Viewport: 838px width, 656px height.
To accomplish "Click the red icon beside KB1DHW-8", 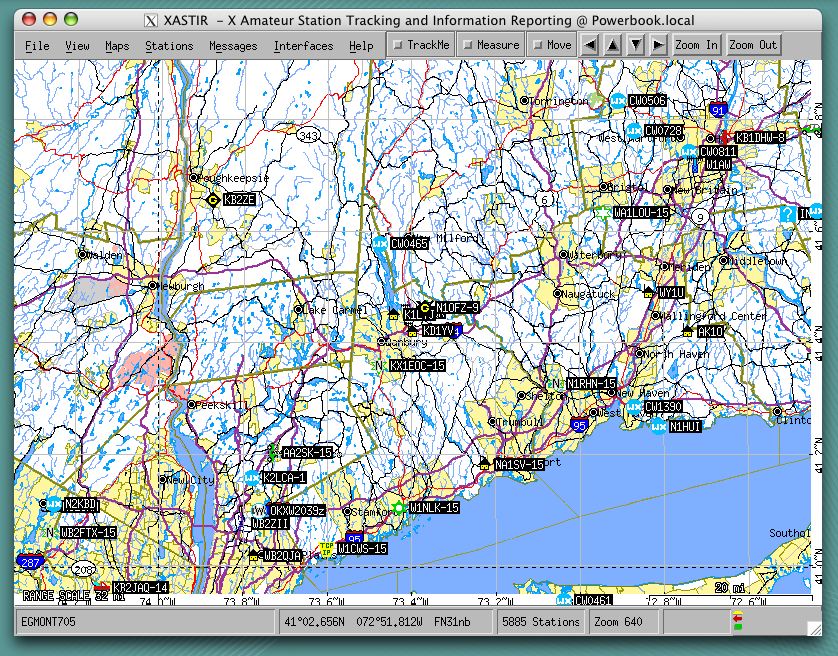I will tap(725, 137).
